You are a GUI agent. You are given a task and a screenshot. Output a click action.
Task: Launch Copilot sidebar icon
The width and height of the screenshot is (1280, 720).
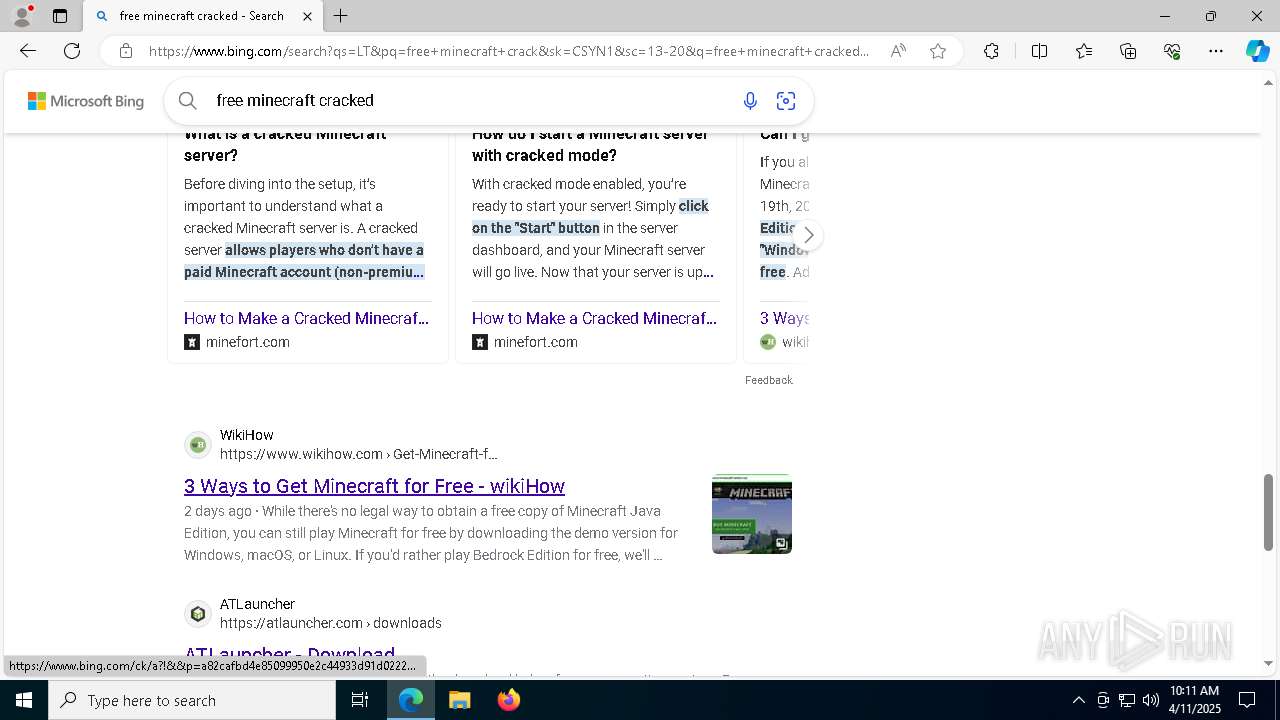[1257, 51]
